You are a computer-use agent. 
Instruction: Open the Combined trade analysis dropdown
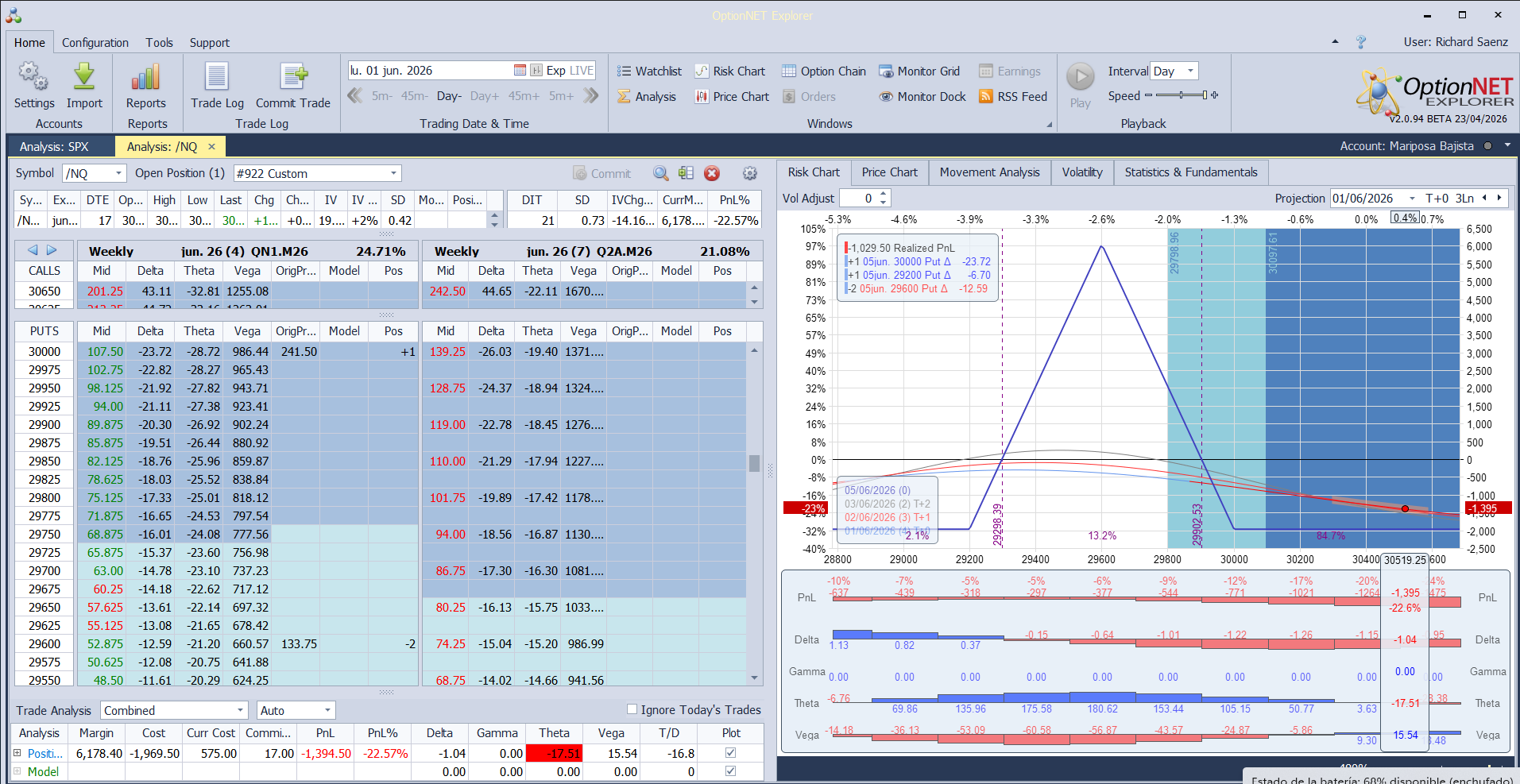click(x=241, y=710)
